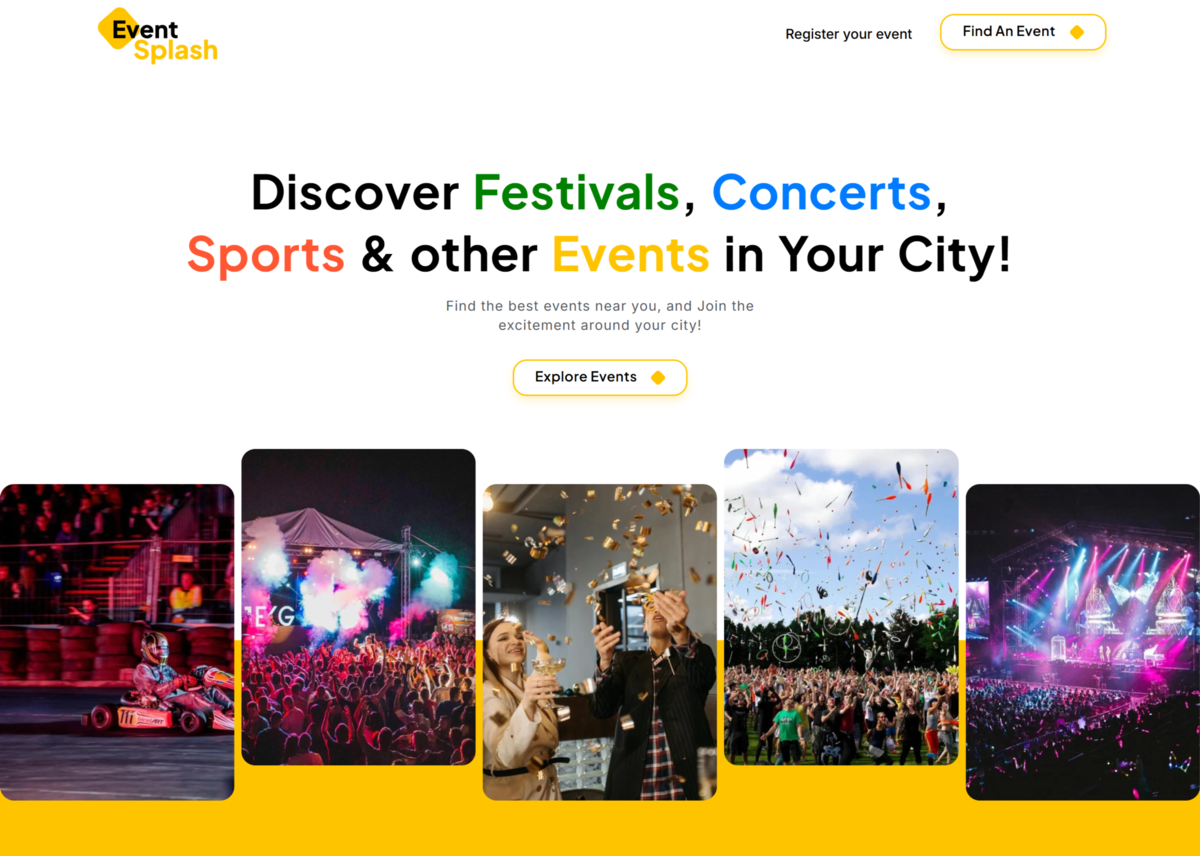Image resolution: width=1200 pixels, height=856 pixels.
Task: Click the Event Splash logo
Action: 157,35
